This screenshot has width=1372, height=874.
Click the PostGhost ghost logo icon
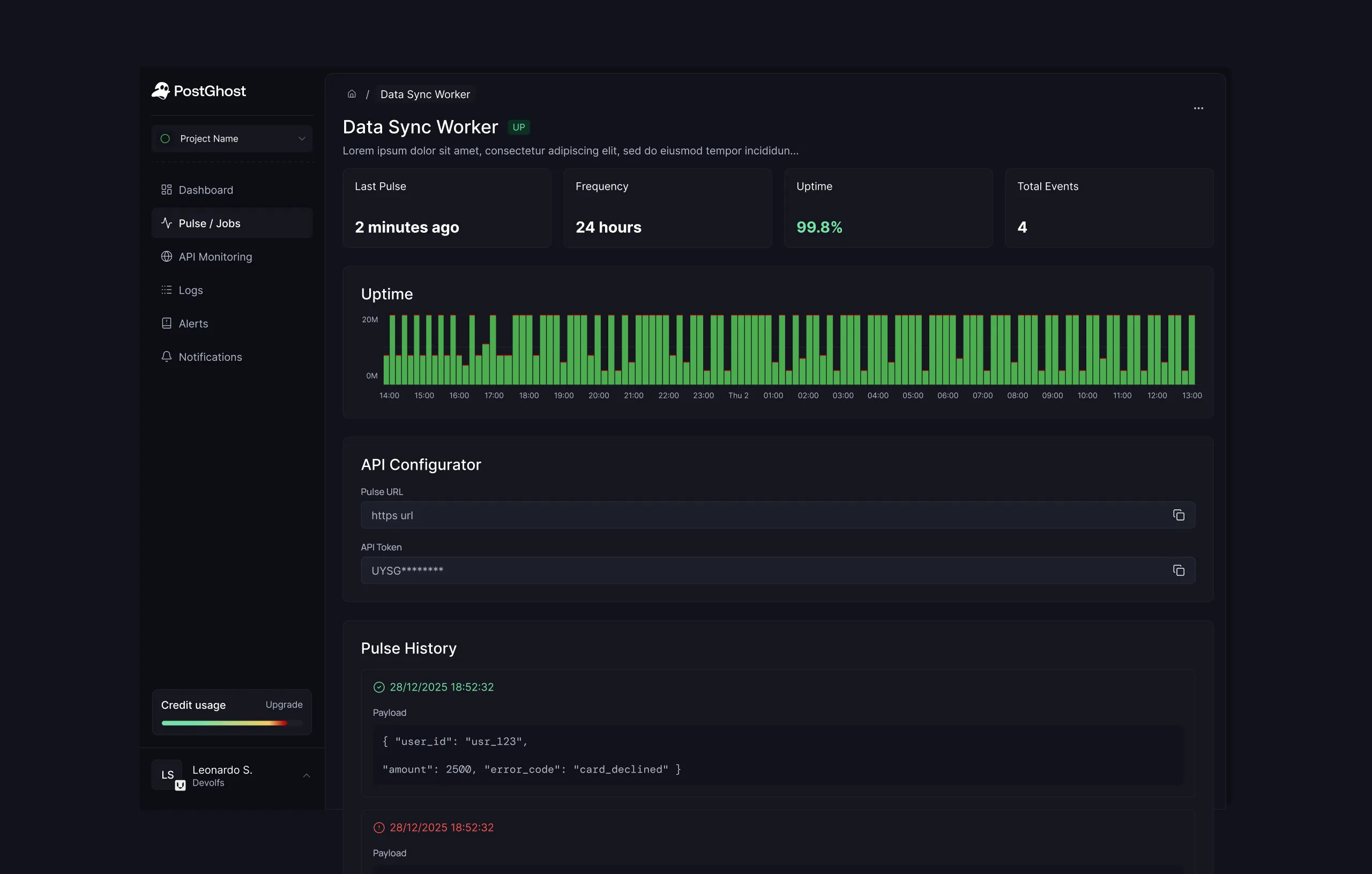point(161,91)
